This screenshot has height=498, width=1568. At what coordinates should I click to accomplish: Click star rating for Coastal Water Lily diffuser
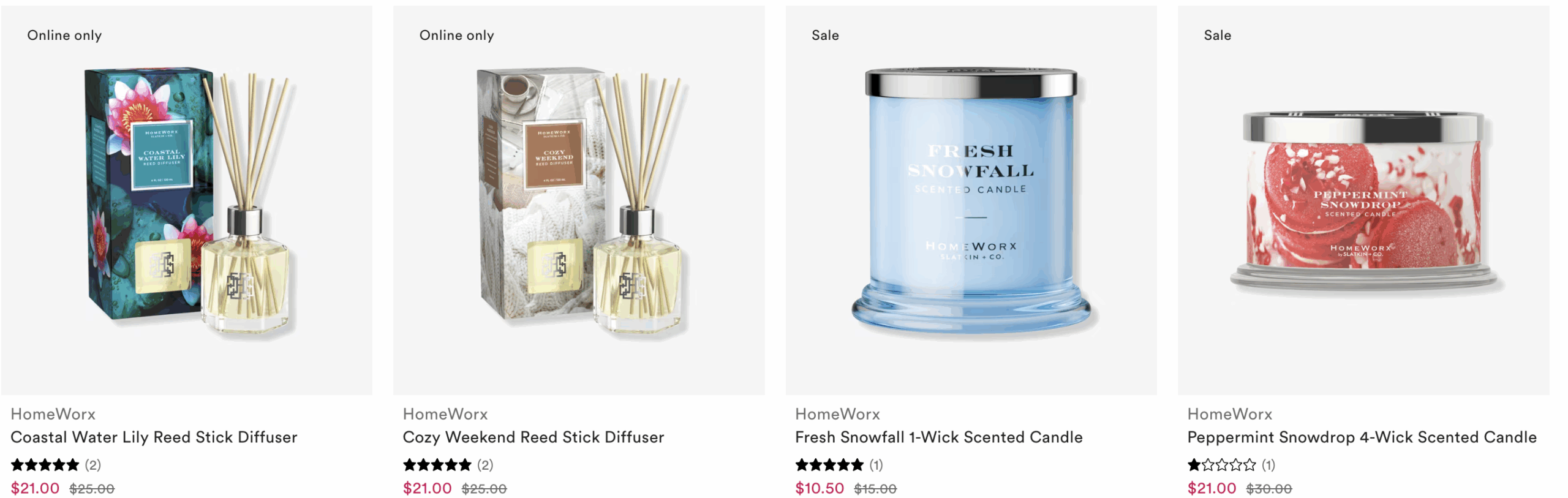pos(45,464)
